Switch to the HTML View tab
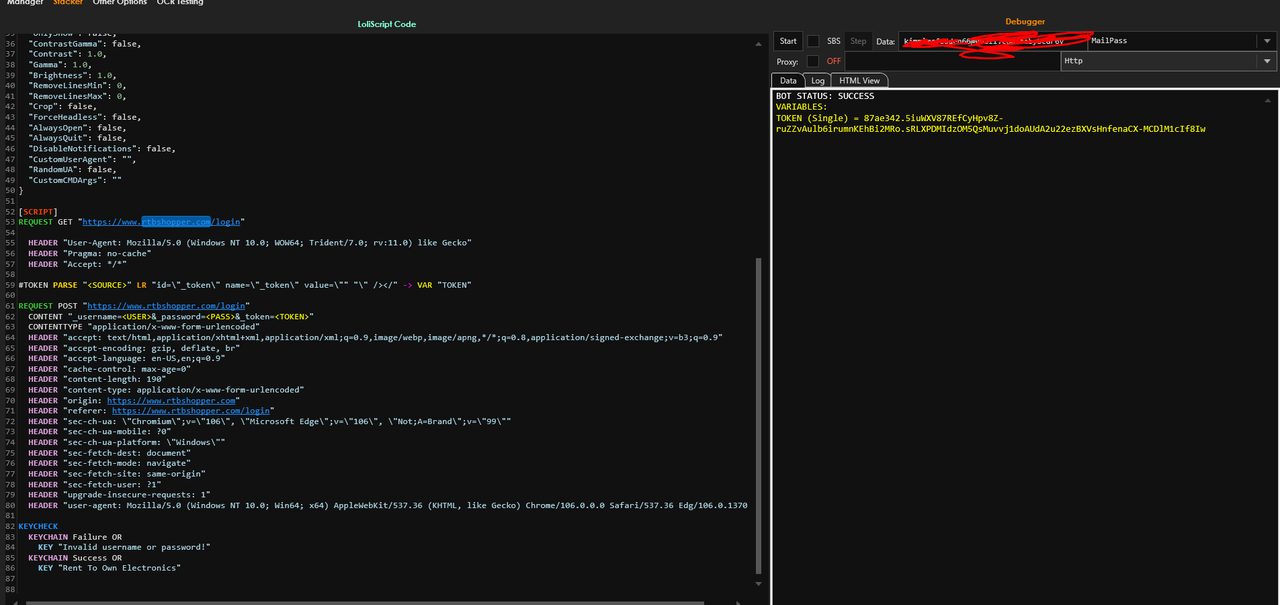The height and width of the screenshot is (605, 1280). (859, 80)
